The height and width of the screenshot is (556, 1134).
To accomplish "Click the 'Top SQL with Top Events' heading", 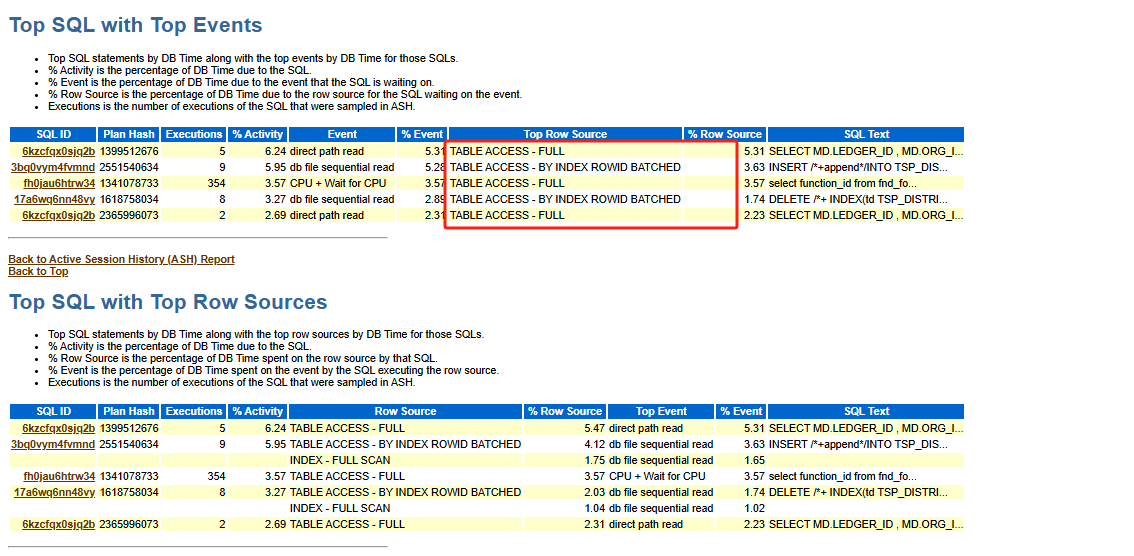I will 135,25.
